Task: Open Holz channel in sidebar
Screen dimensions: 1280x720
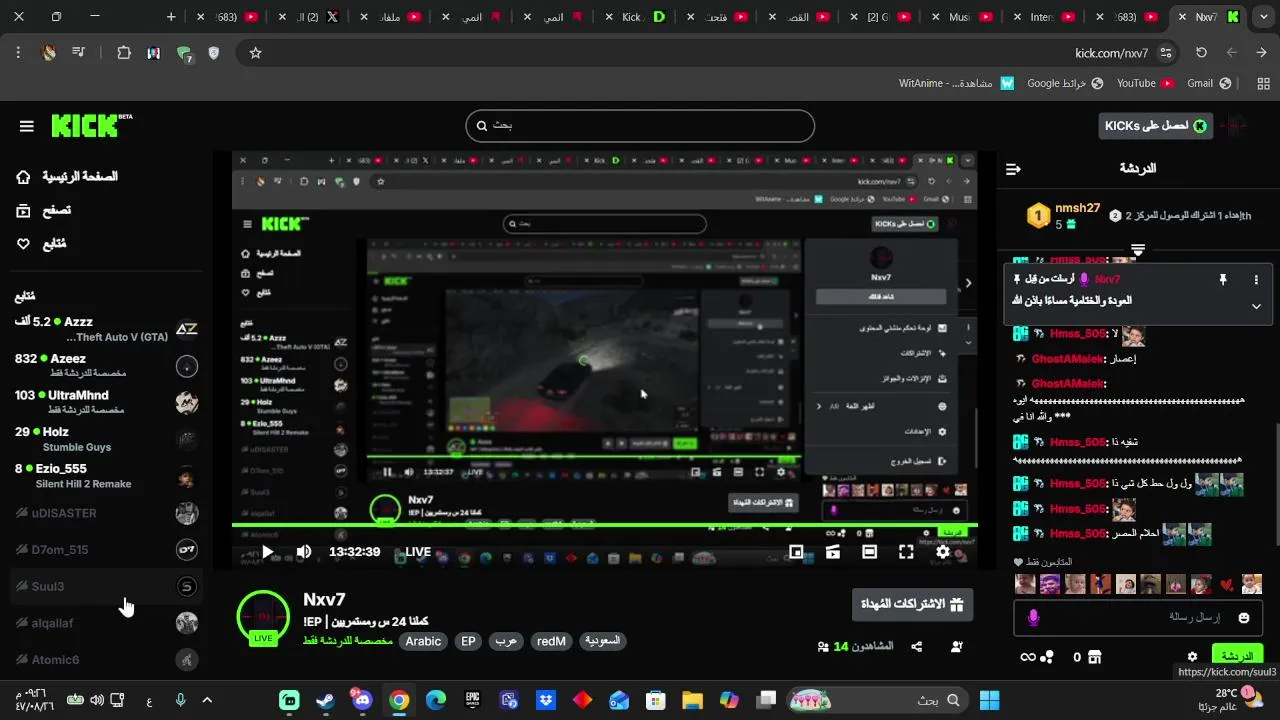Action: (105, 439)
